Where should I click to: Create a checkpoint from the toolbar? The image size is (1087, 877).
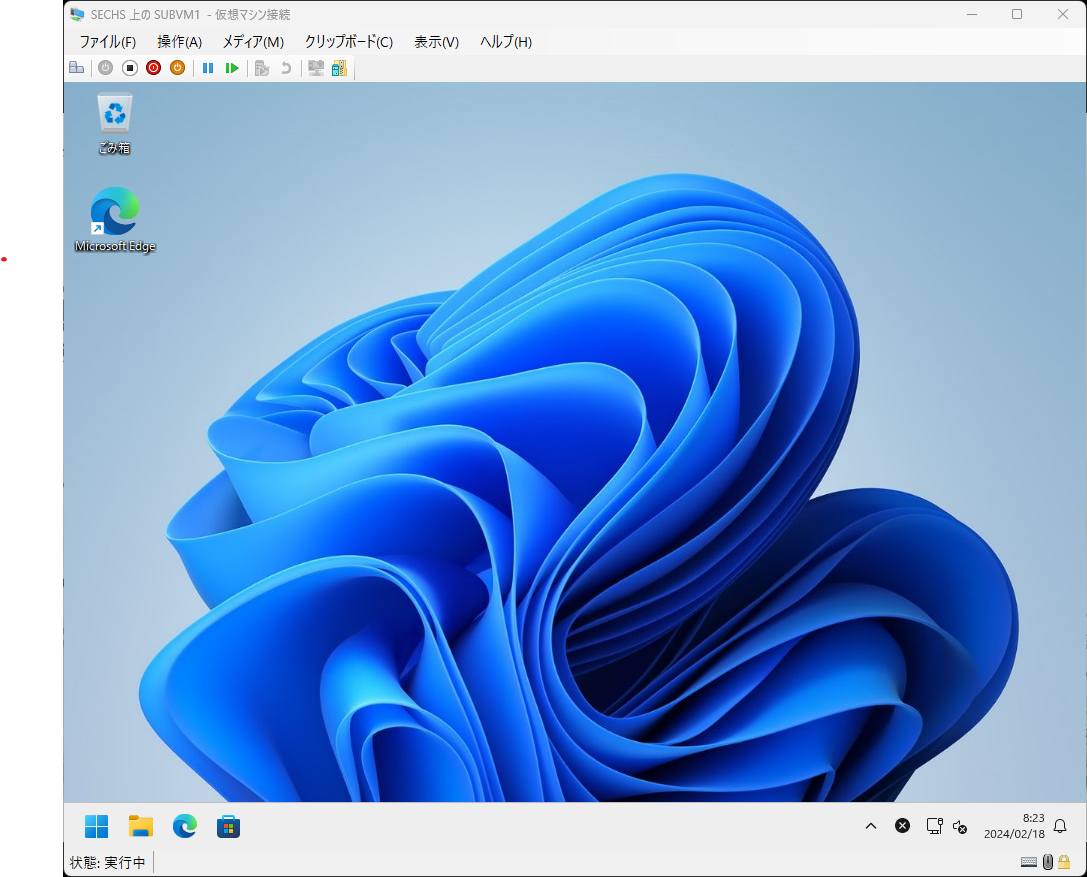(x=262, y=68)
